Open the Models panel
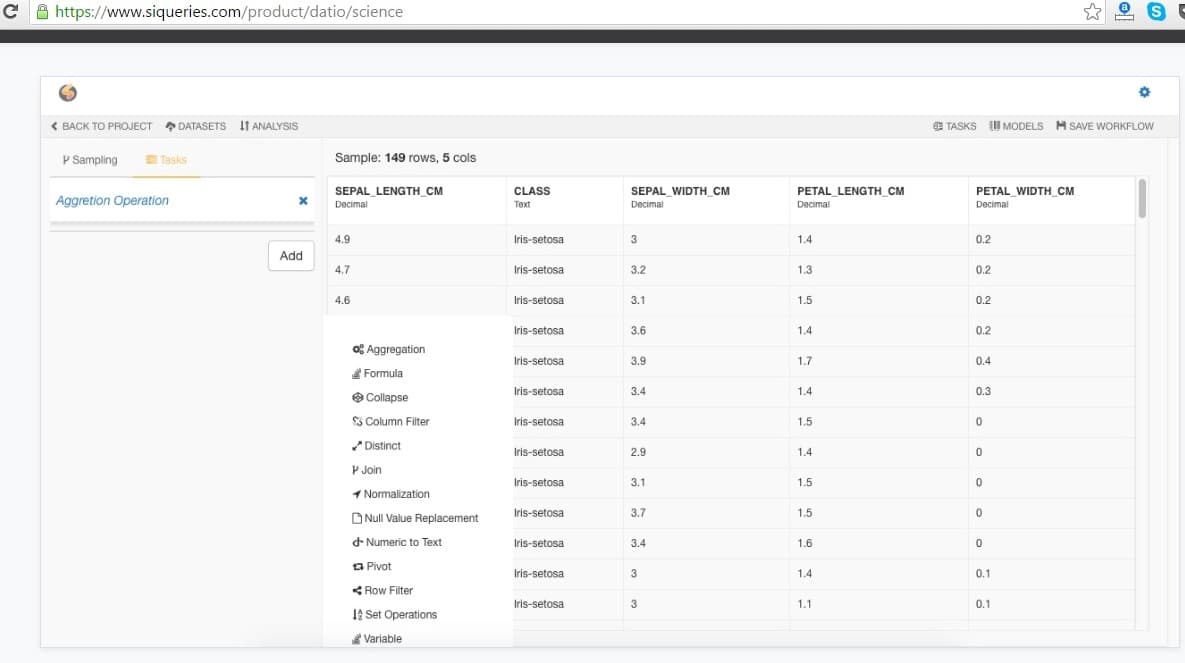Viewport: 1185px width, 663px height. pos(1016,126)
